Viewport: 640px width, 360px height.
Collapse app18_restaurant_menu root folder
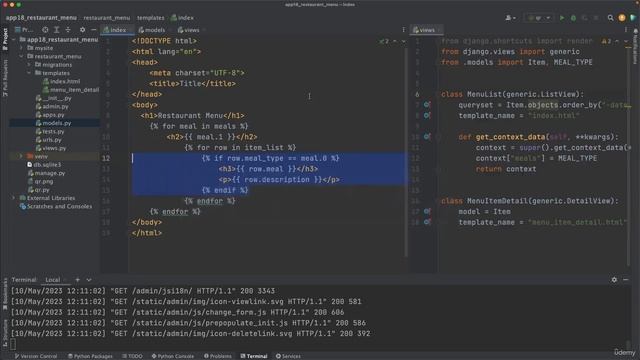[x=13, y=40]
